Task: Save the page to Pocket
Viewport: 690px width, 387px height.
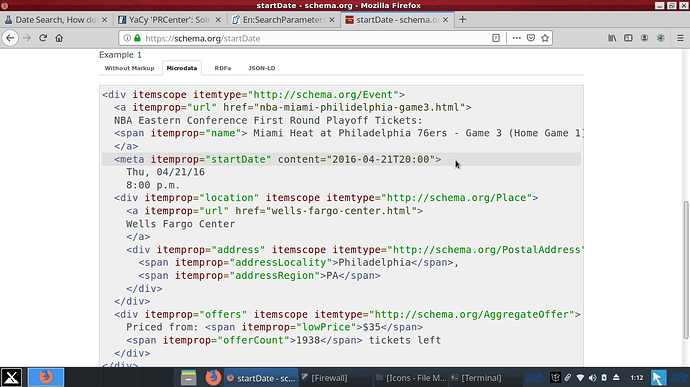Action: (x=531, y=38)
